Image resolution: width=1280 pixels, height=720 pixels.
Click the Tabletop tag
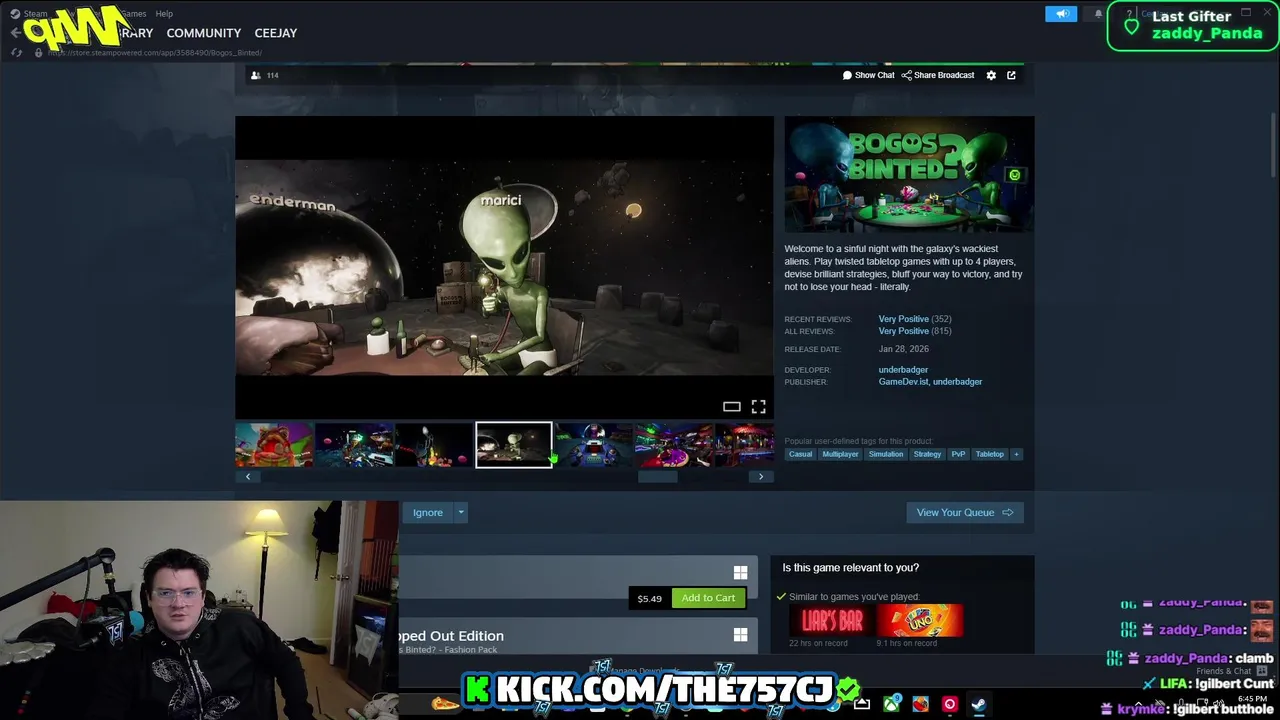click(989, 454)
